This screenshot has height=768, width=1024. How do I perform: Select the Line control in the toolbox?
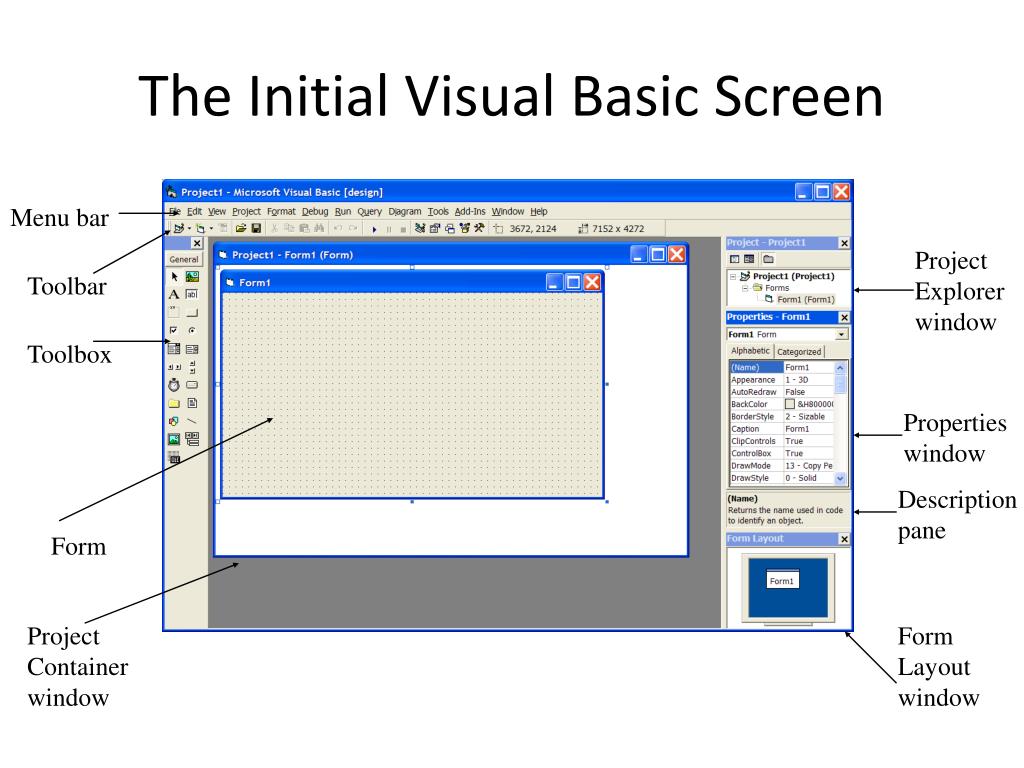(x=192, y=421)
